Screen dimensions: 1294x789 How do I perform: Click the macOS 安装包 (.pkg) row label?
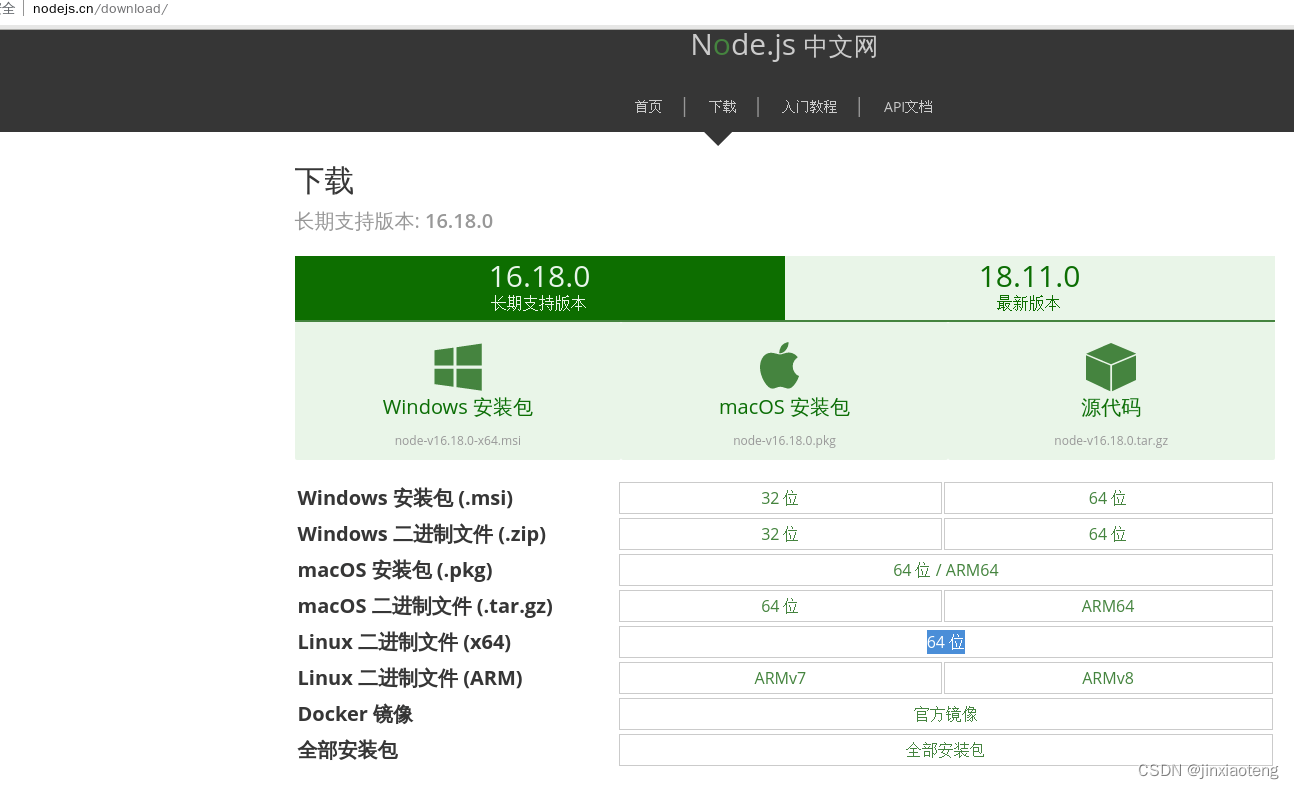point(395,570)
